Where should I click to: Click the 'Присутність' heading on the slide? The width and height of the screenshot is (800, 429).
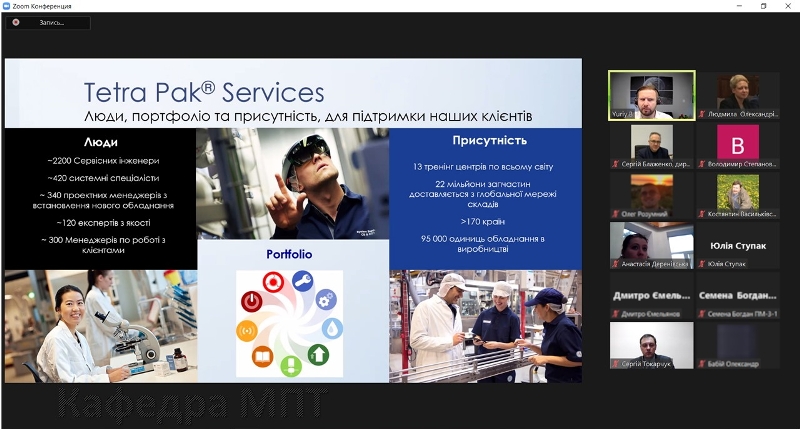[489, 140]
